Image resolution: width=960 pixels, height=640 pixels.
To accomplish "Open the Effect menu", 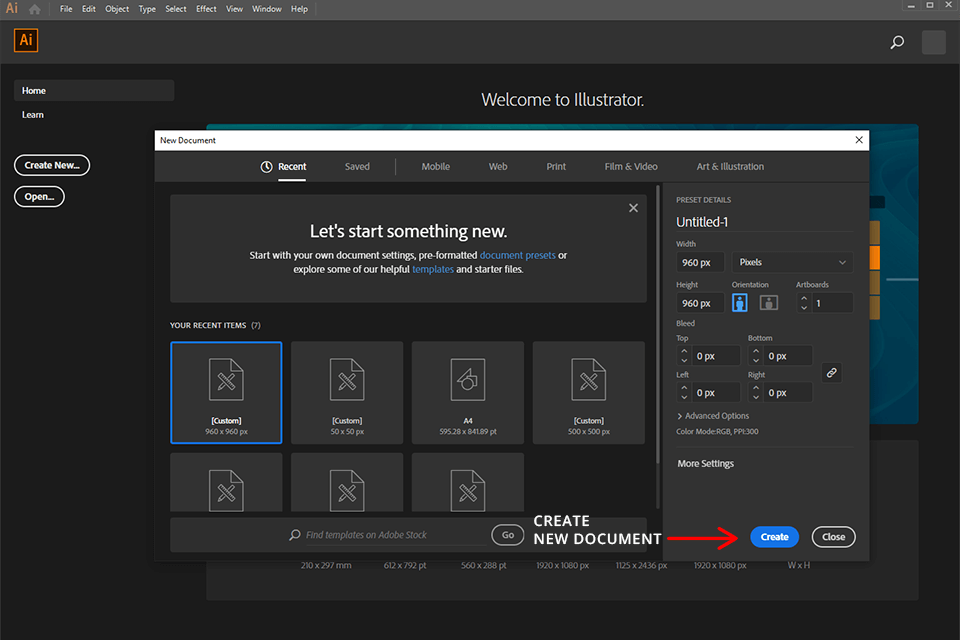I will 206,8.
